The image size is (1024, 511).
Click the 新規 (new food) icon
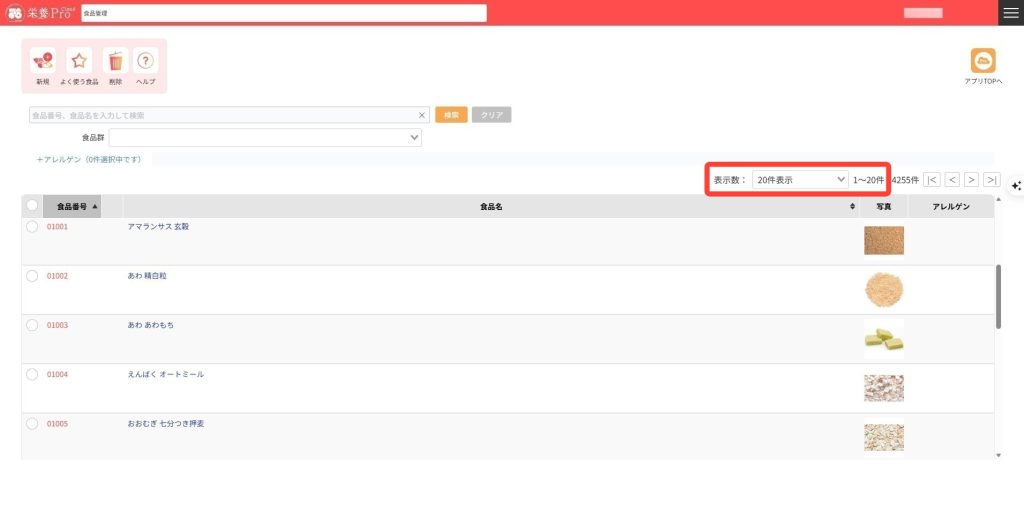(42, 61)
